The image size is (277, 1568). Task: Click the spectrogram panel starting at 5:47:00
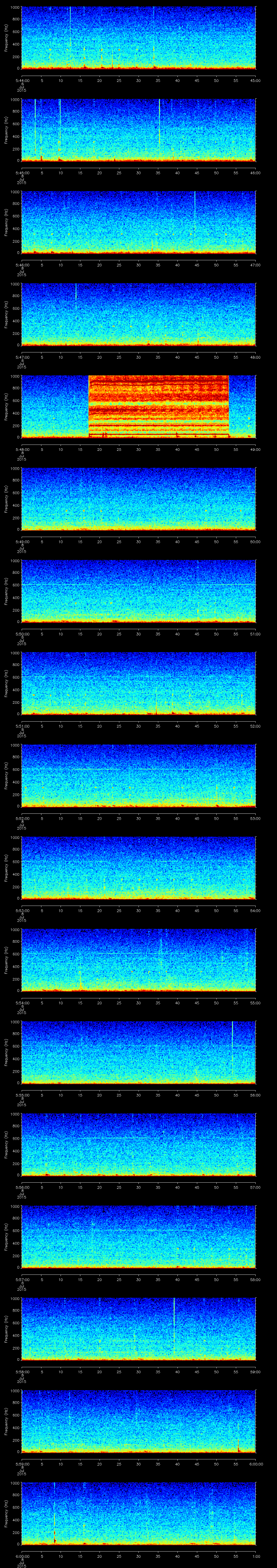click(x=138, y=314)
